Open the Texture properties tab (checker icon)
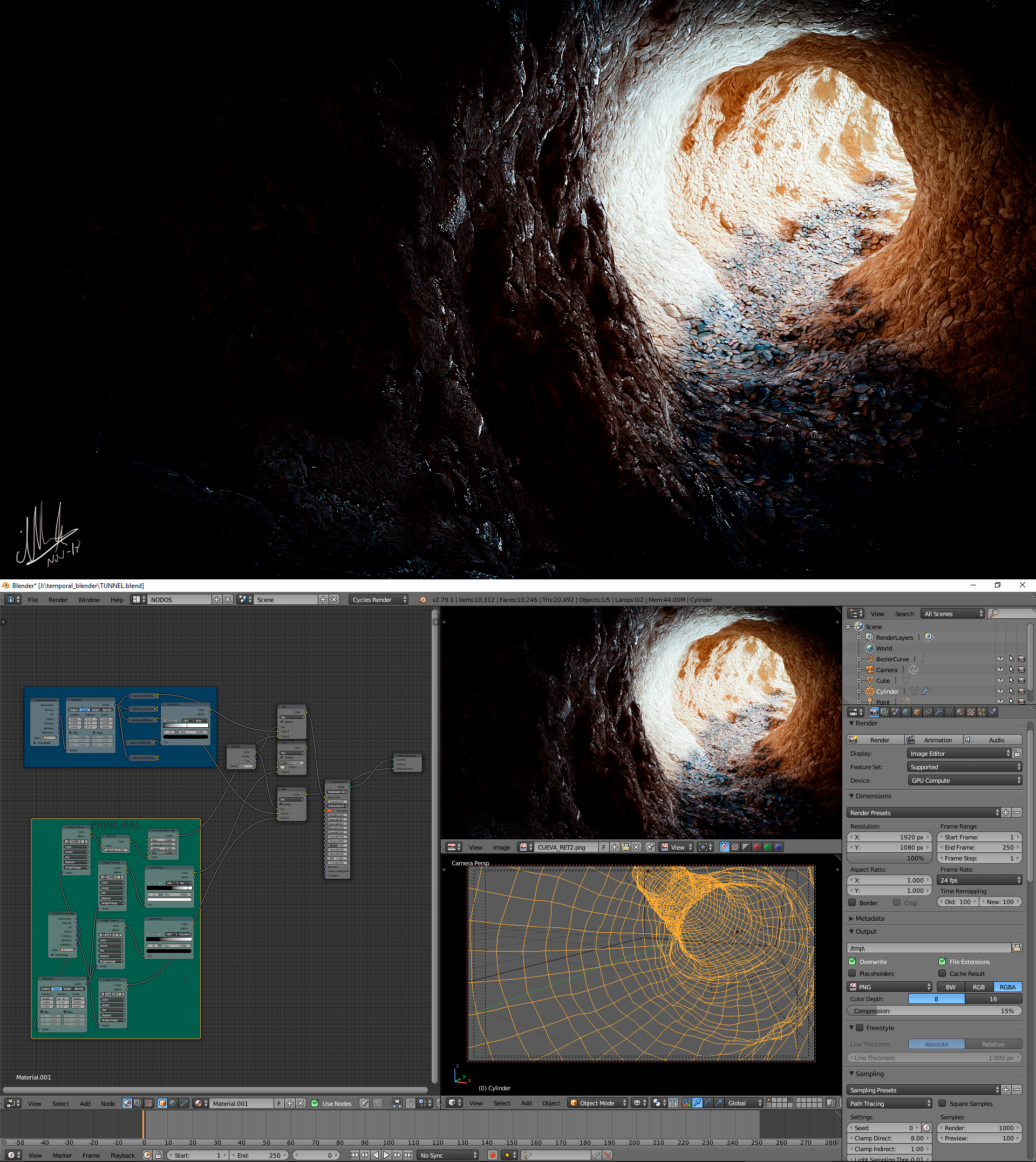This screenshot has height=1162, width=1036. click(971, 712)
